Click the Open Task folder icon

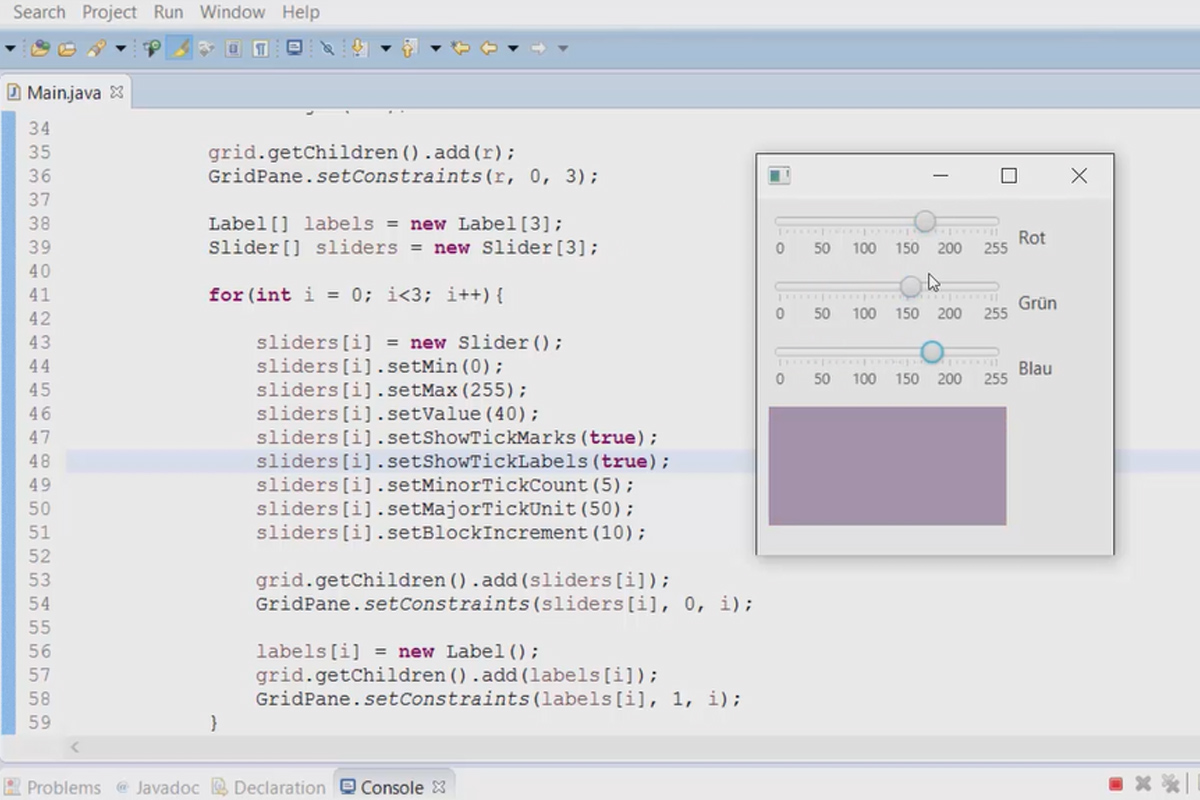[x=67, y=48]
